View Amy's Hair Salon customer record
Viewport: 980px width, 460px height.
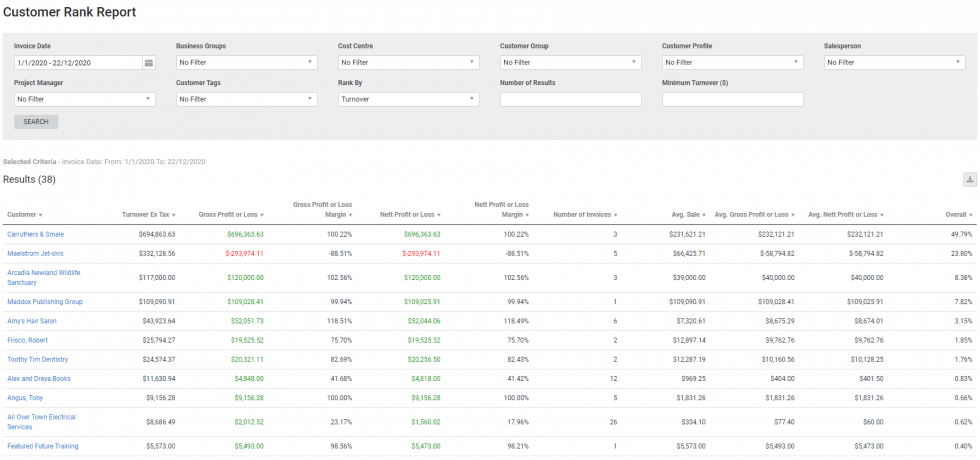[32, 320]
